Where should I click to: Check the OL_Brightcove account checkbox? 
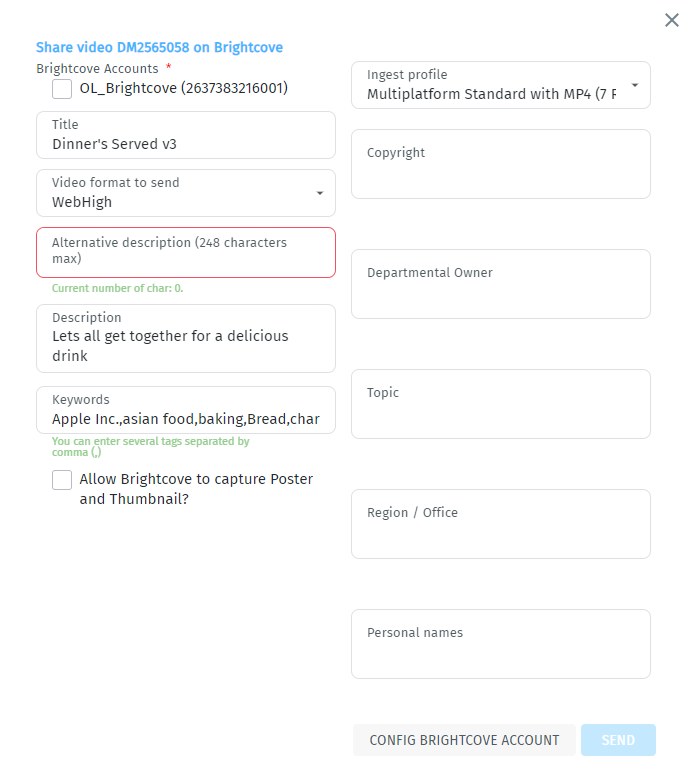tap(62, 89)
